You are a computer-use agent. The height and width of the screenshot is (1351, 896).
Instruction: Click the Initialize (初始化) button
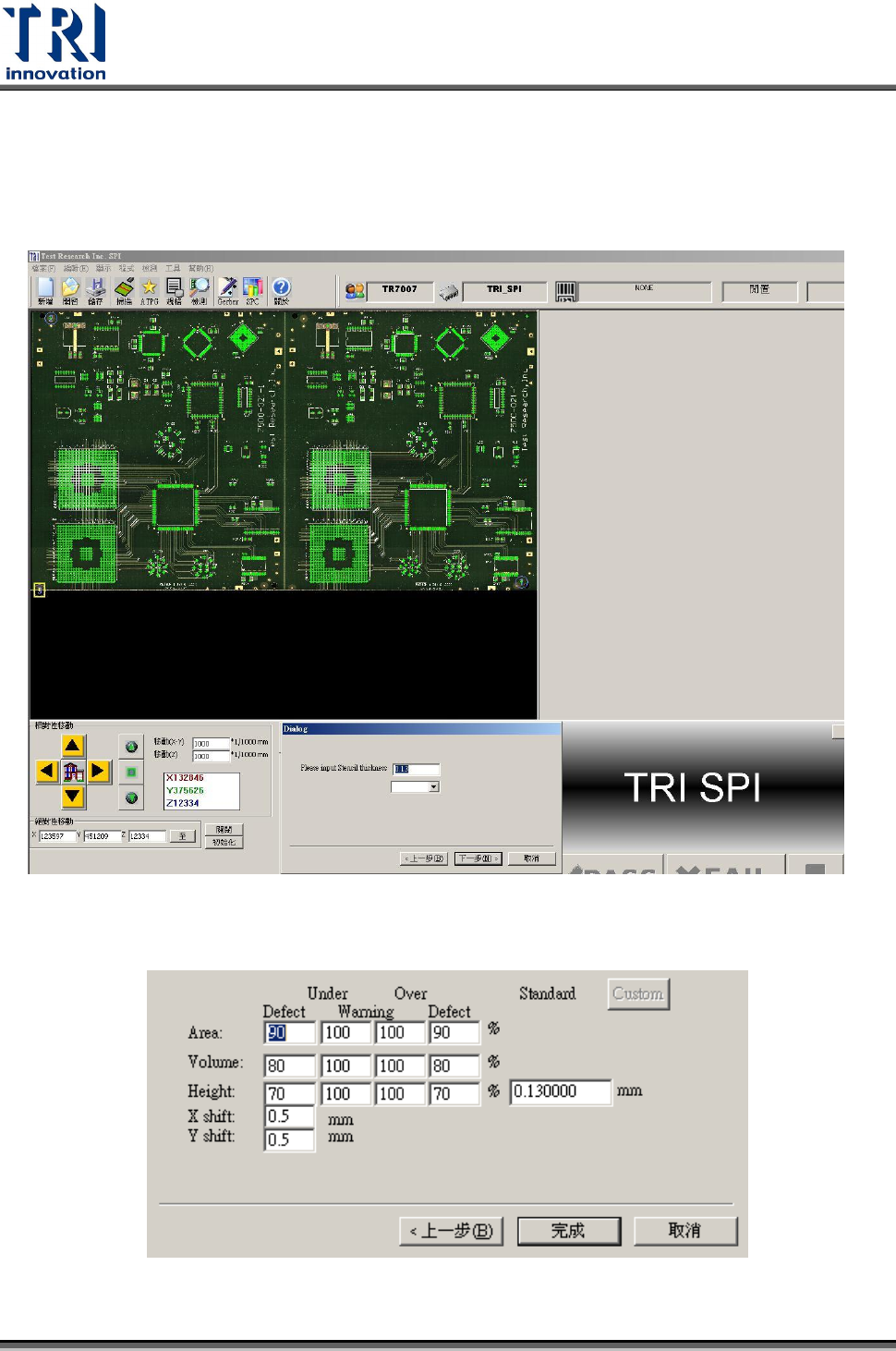point(224,842)
